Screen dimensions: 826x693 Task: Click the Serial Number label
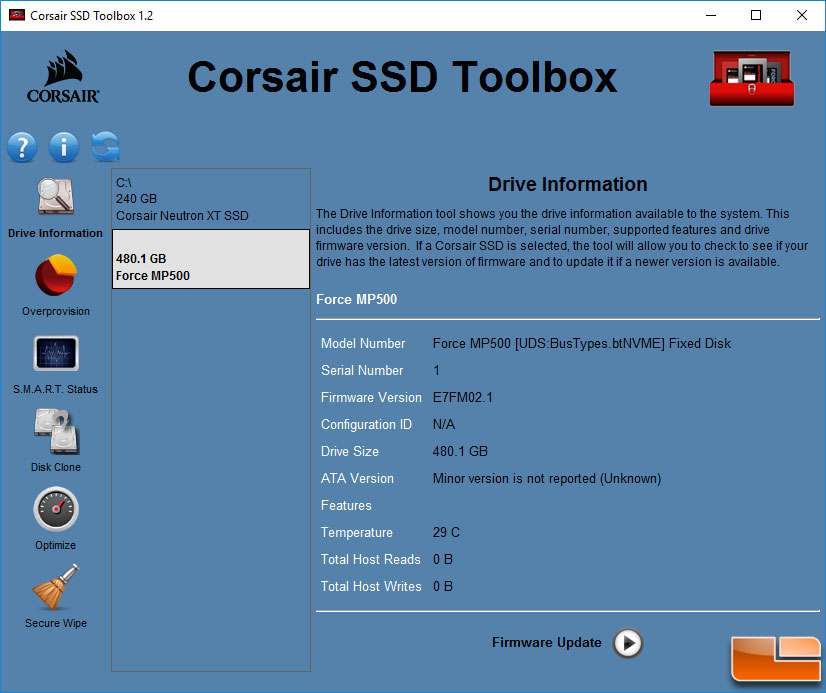[x=362, y=370]
